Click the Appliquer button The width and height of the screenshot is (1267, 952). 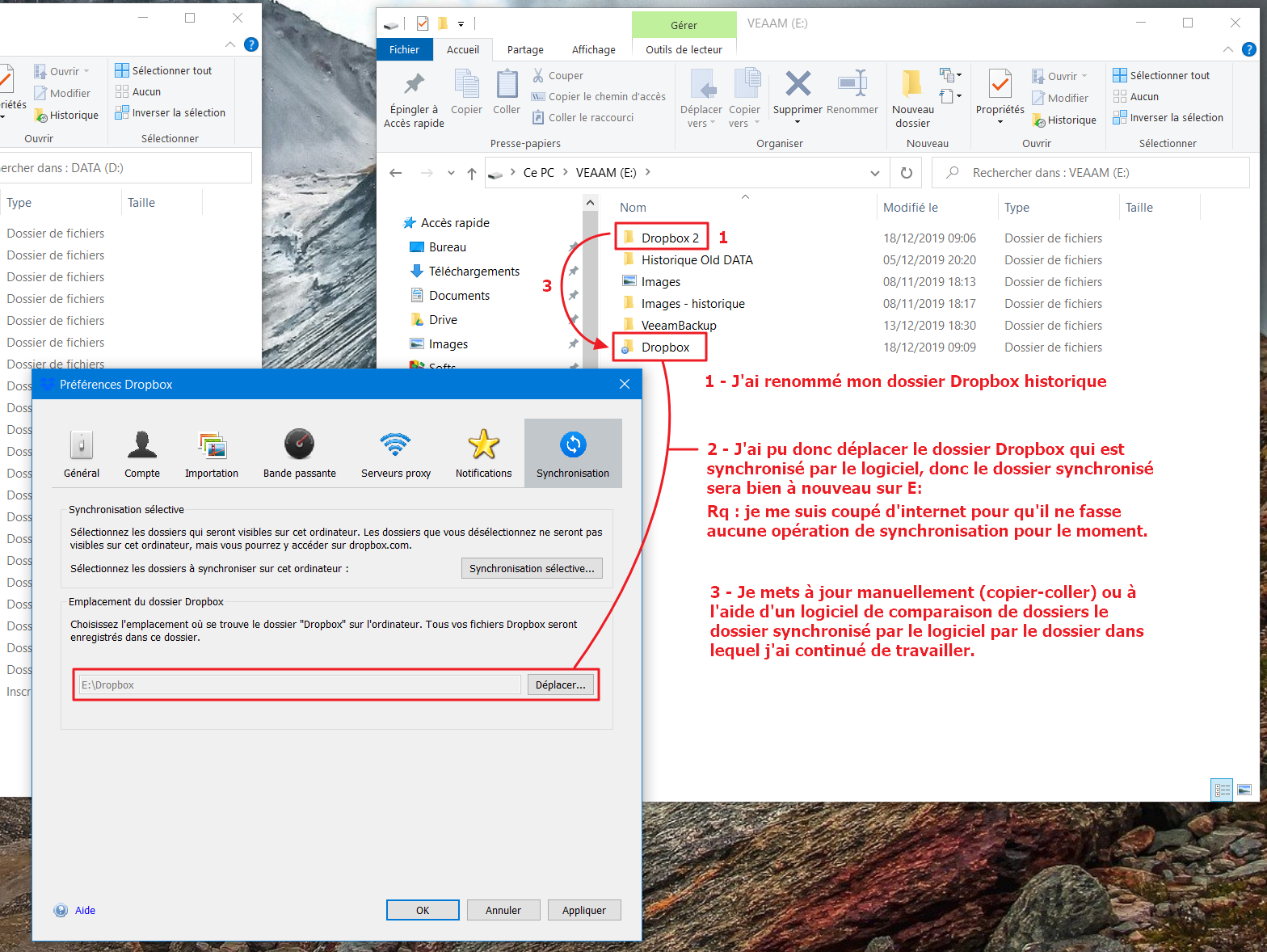pyautogui.click(x=584, y=910)
